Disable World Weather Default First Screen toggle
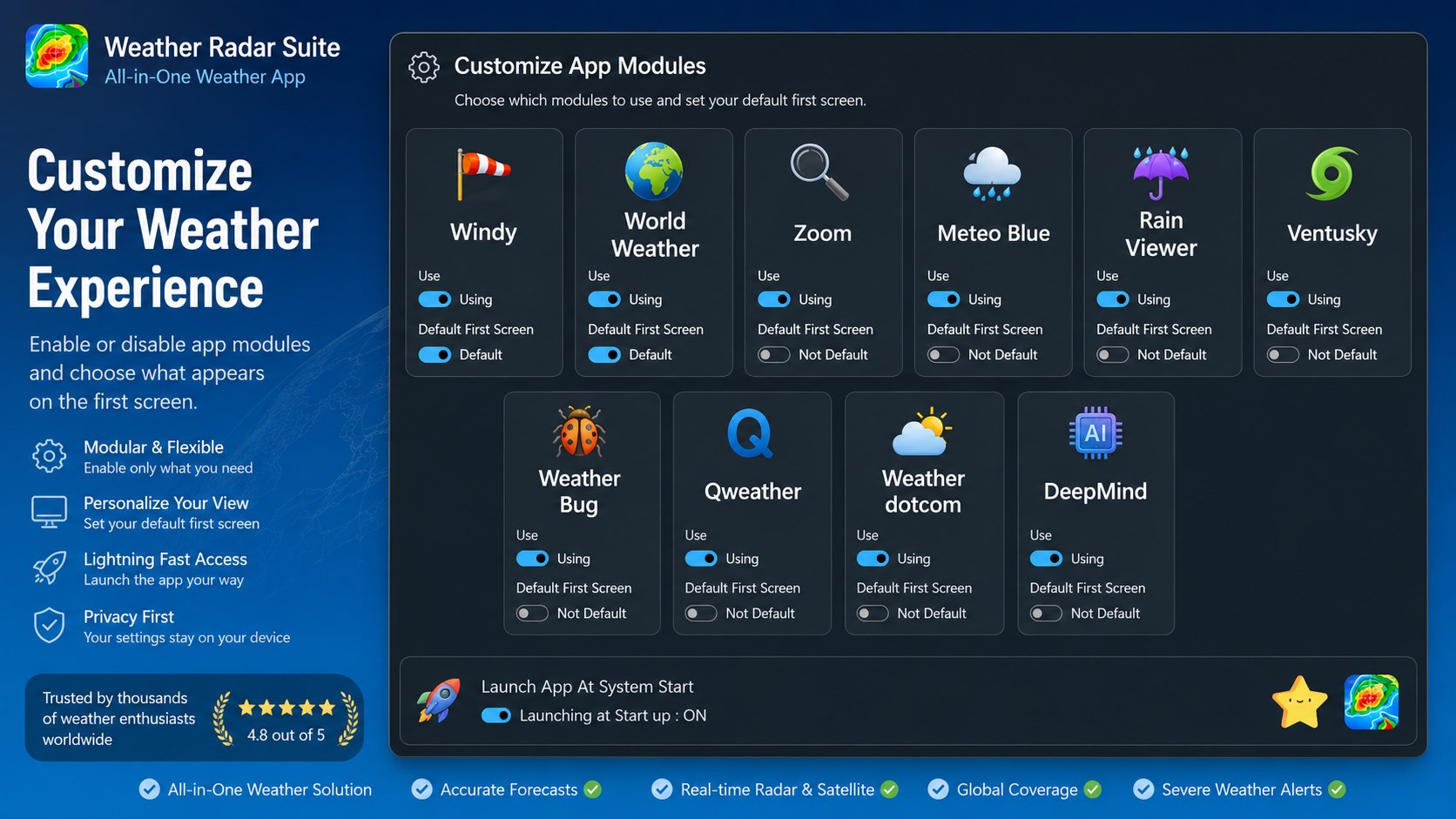The image size is (1456, 819). 604,355
